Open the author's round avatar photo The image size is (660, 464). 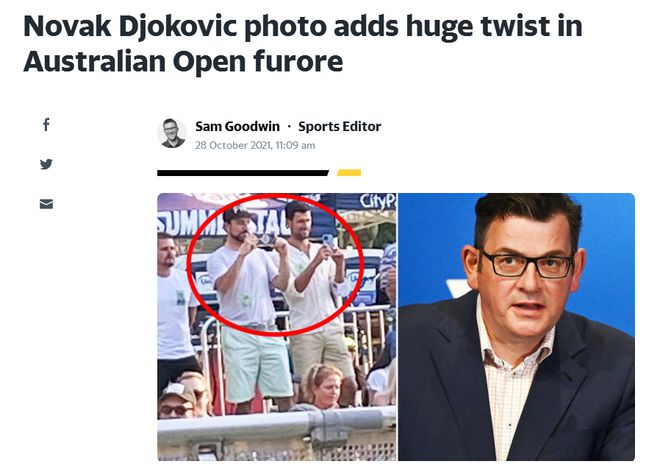[x=172, y=133]
